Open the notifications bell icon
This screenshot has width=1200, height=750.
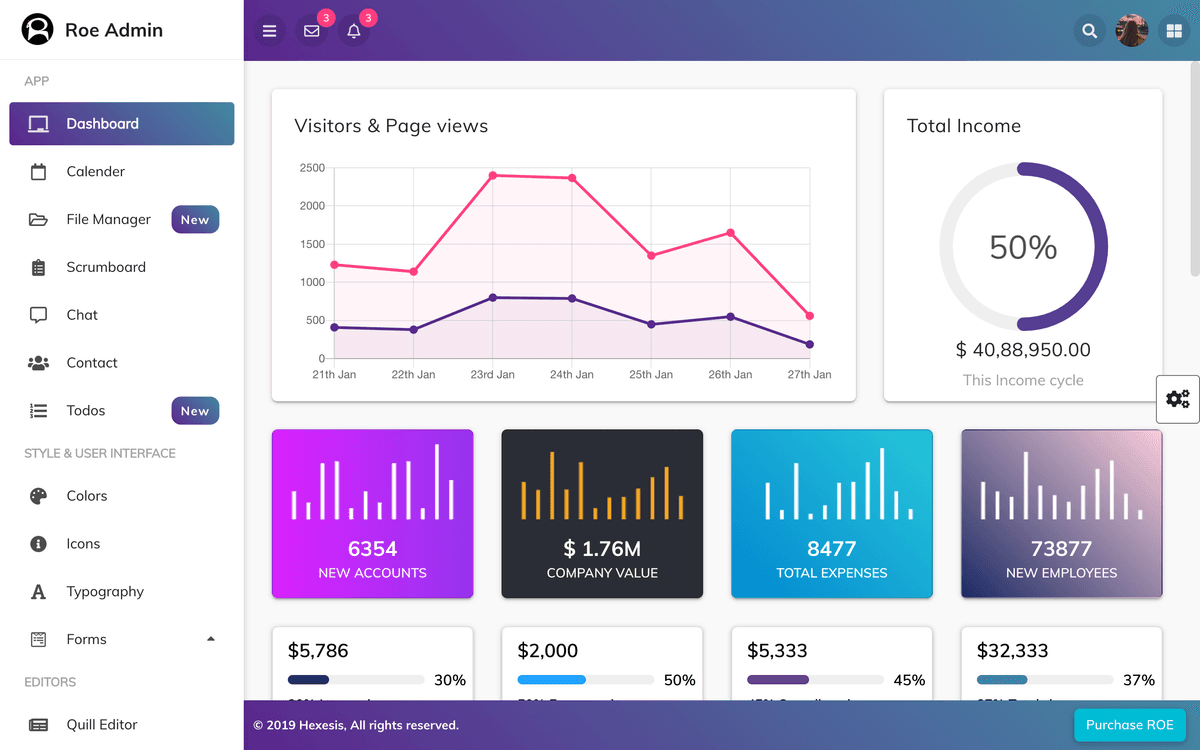click(x=354, y=31)
